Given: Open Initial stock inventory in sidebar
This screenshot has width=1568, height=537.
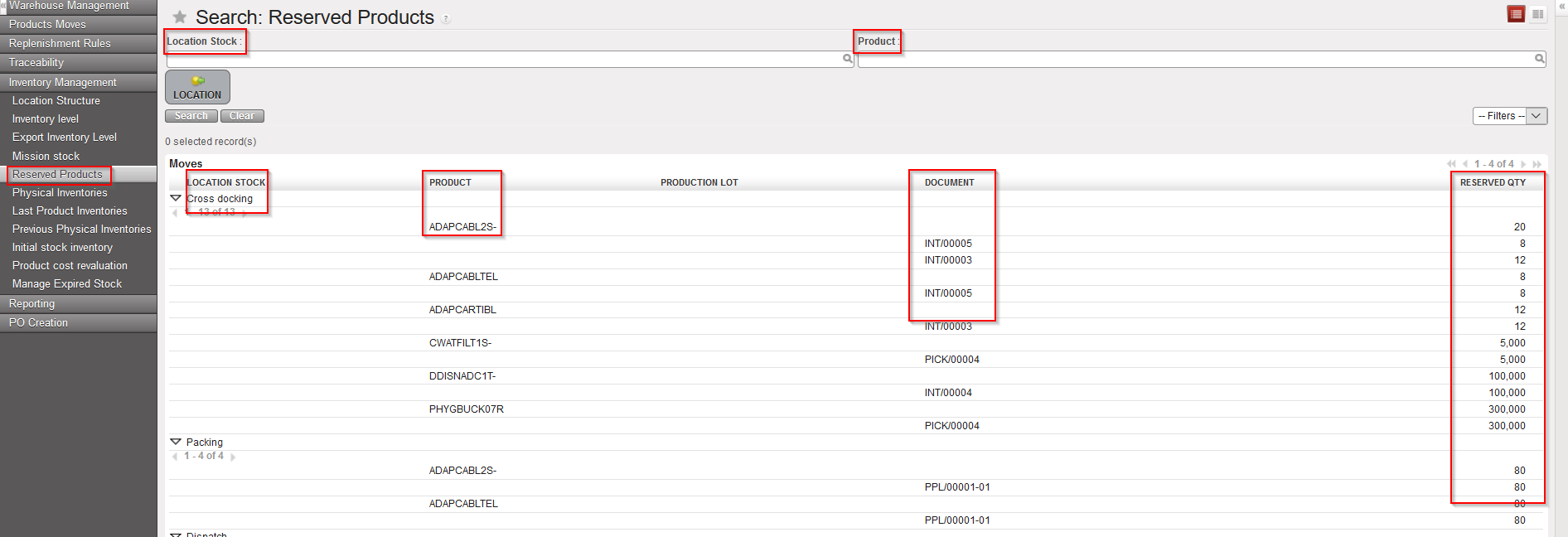Looking at the screenshot, I should 62,247.
